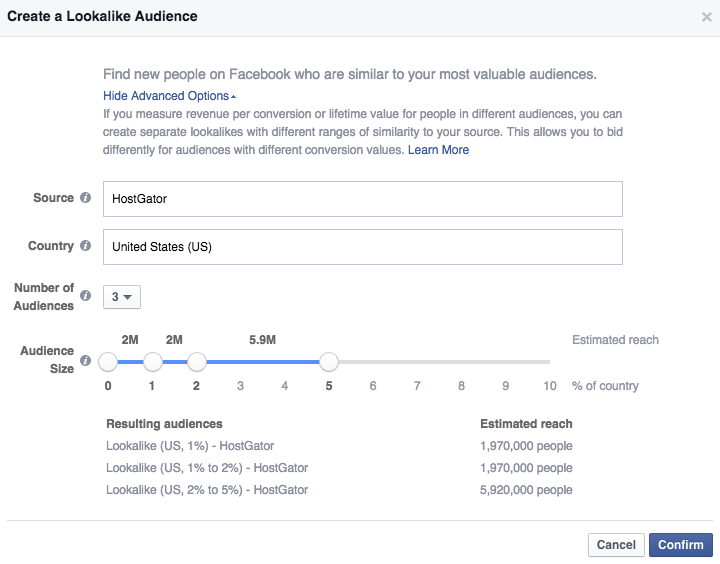
Task: Click the 7 mark on slider scale
Action: [x=417, y=386]
